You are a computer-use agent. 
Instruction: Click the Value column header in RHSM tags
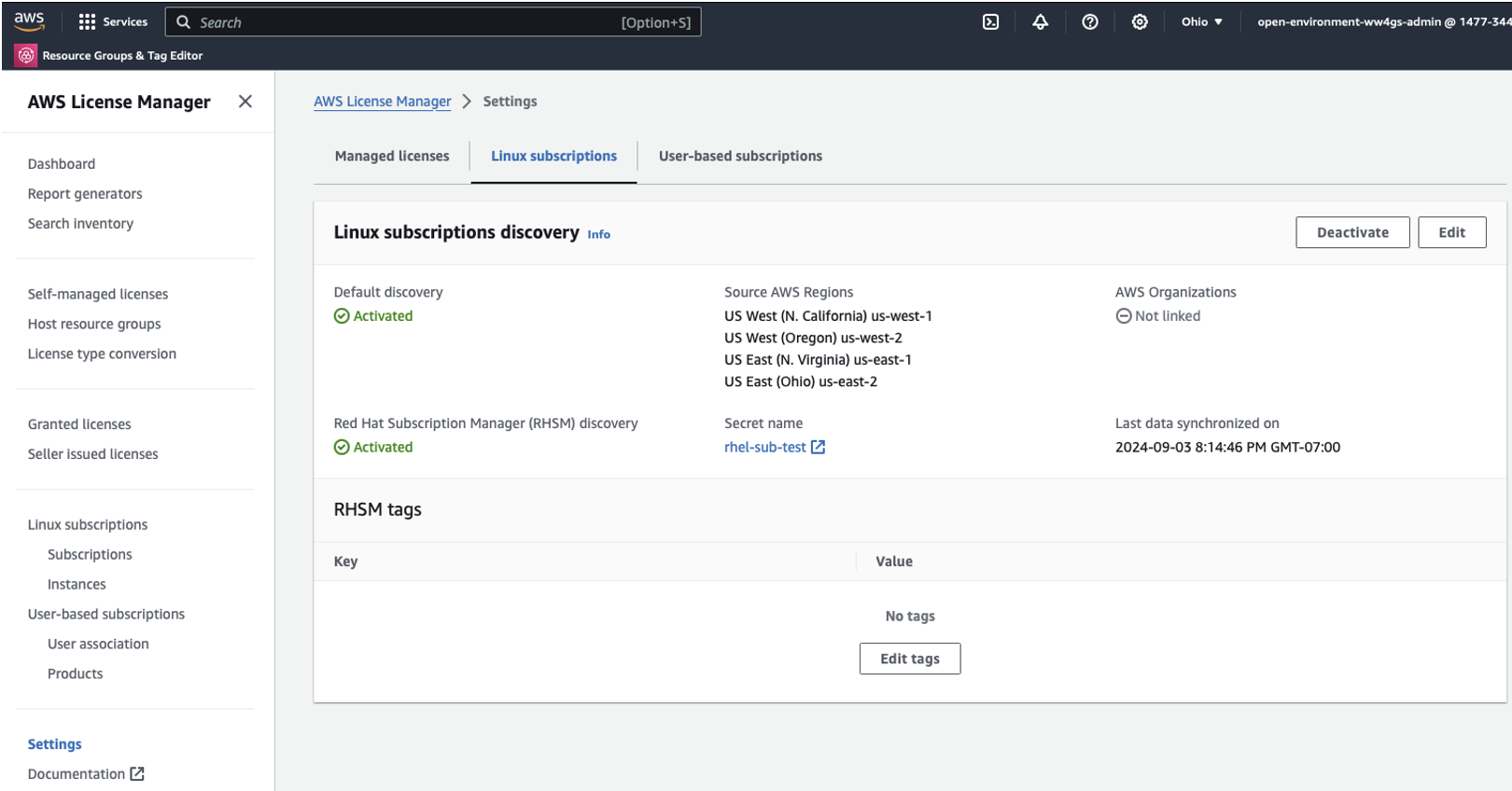click(x=894, y=562)
